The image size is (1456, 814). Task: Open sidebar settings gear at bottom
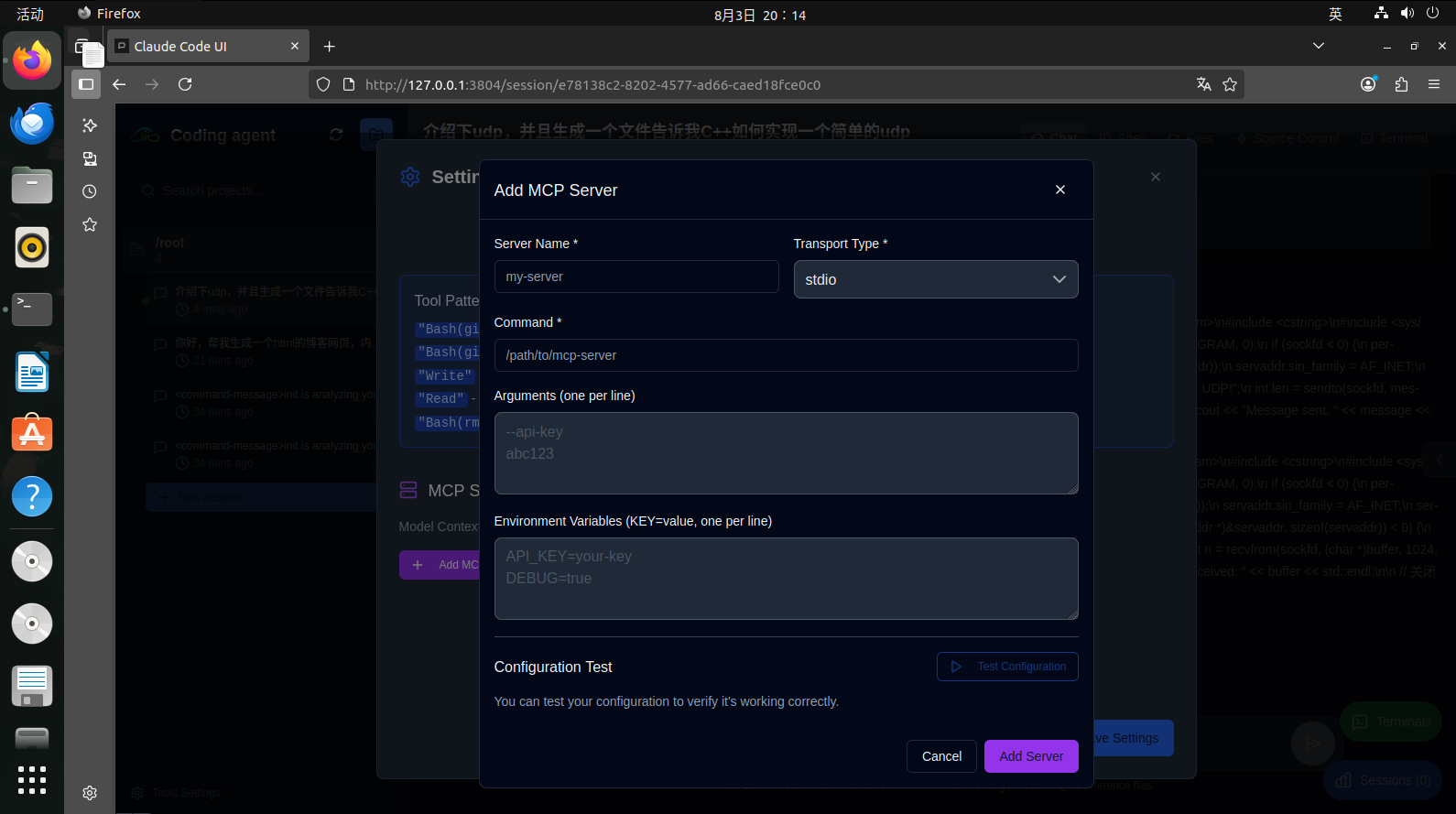coord(90,793)
